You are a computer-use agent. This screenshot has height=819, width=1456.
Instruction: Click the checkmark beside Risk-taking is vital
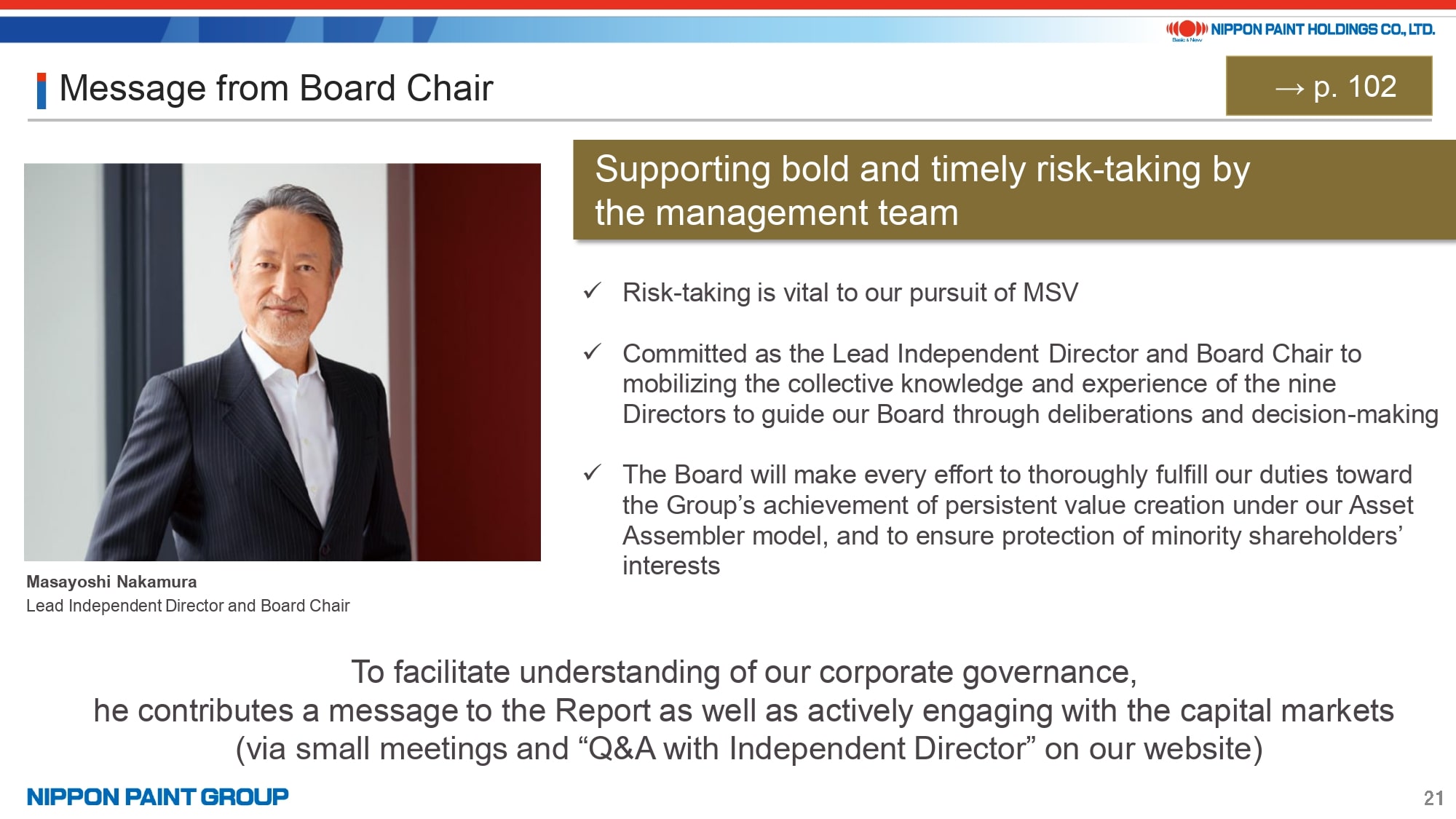(x=592, y=291)
